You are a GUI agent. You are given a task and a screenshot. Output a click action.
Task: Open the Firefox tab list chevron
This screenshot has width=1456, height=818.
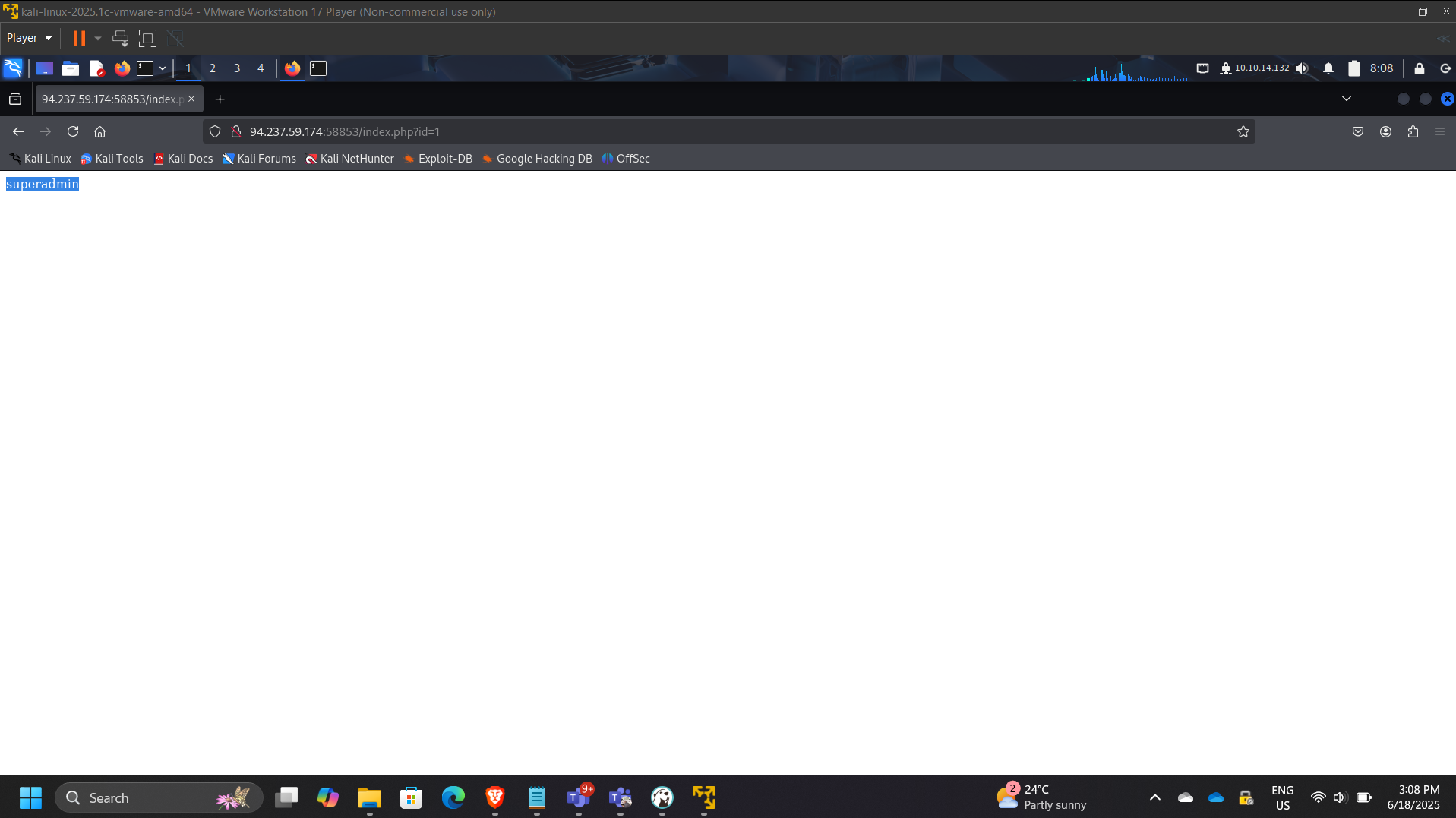[x=1347, y=99]
